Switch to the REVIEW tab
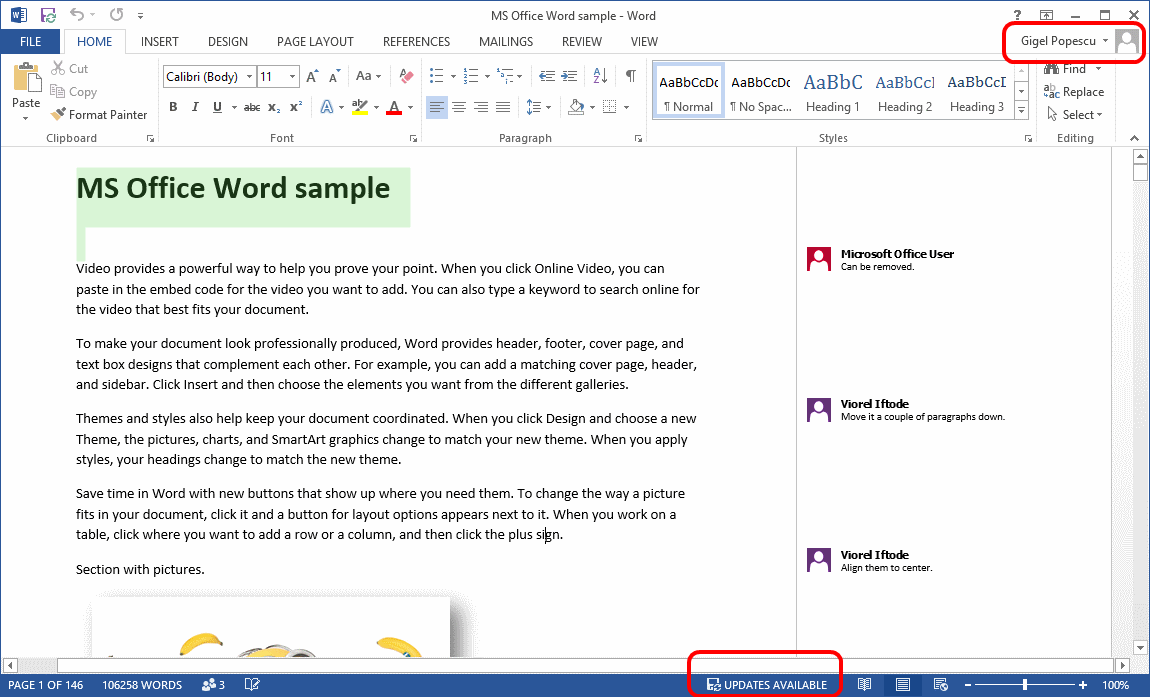 click(x=582, y=42)
